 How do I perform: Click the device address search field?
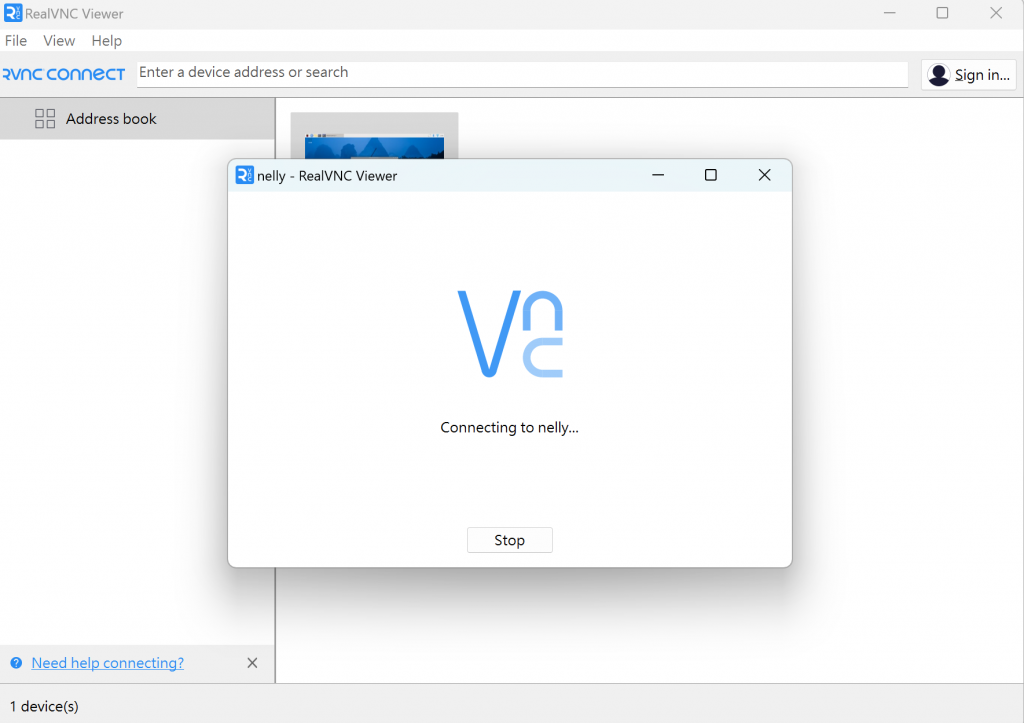[522, 73]
